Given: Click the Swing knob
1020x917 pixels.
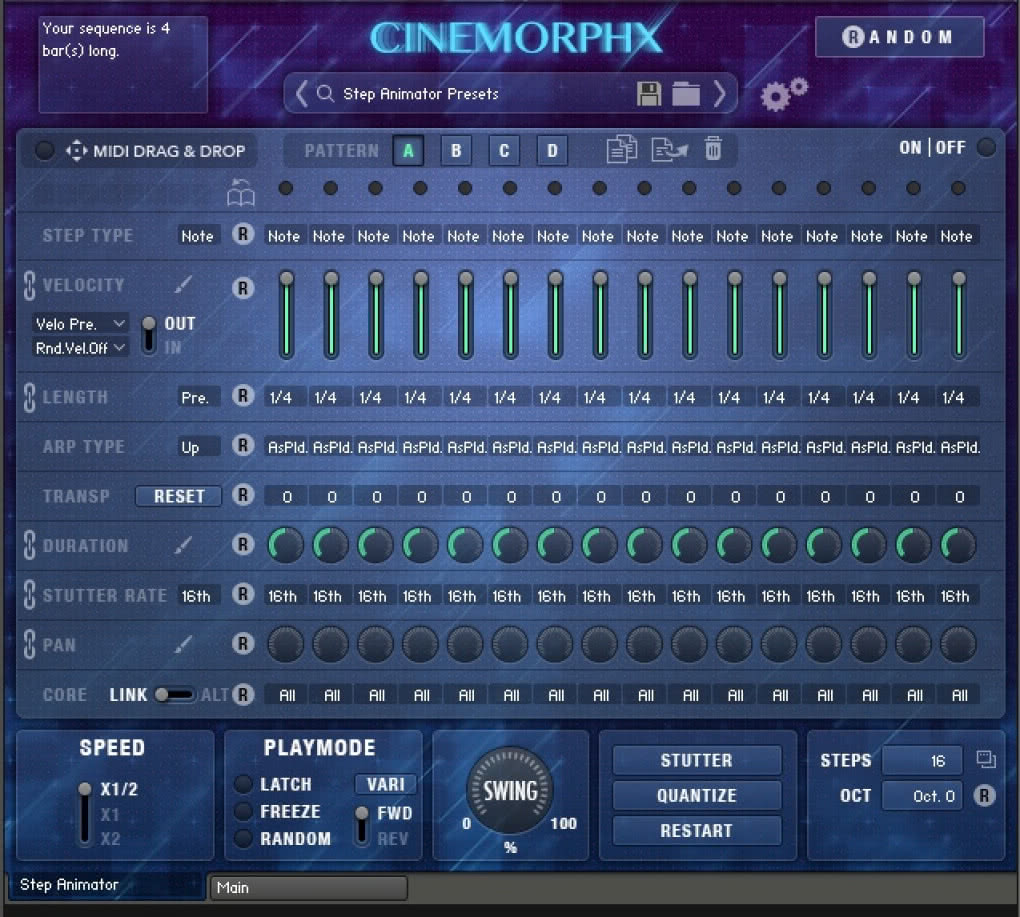Looking at the screenshot, I should [x=511, y=790].
